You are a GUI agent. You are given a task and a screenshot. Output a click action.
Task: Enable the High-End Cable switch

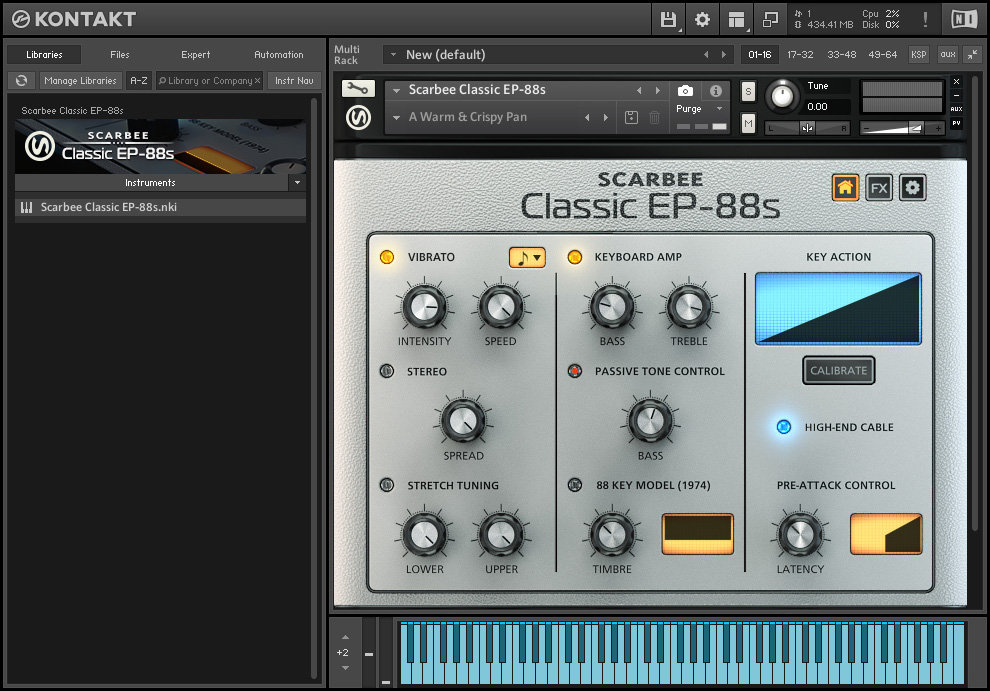click(x=784, y=427)
